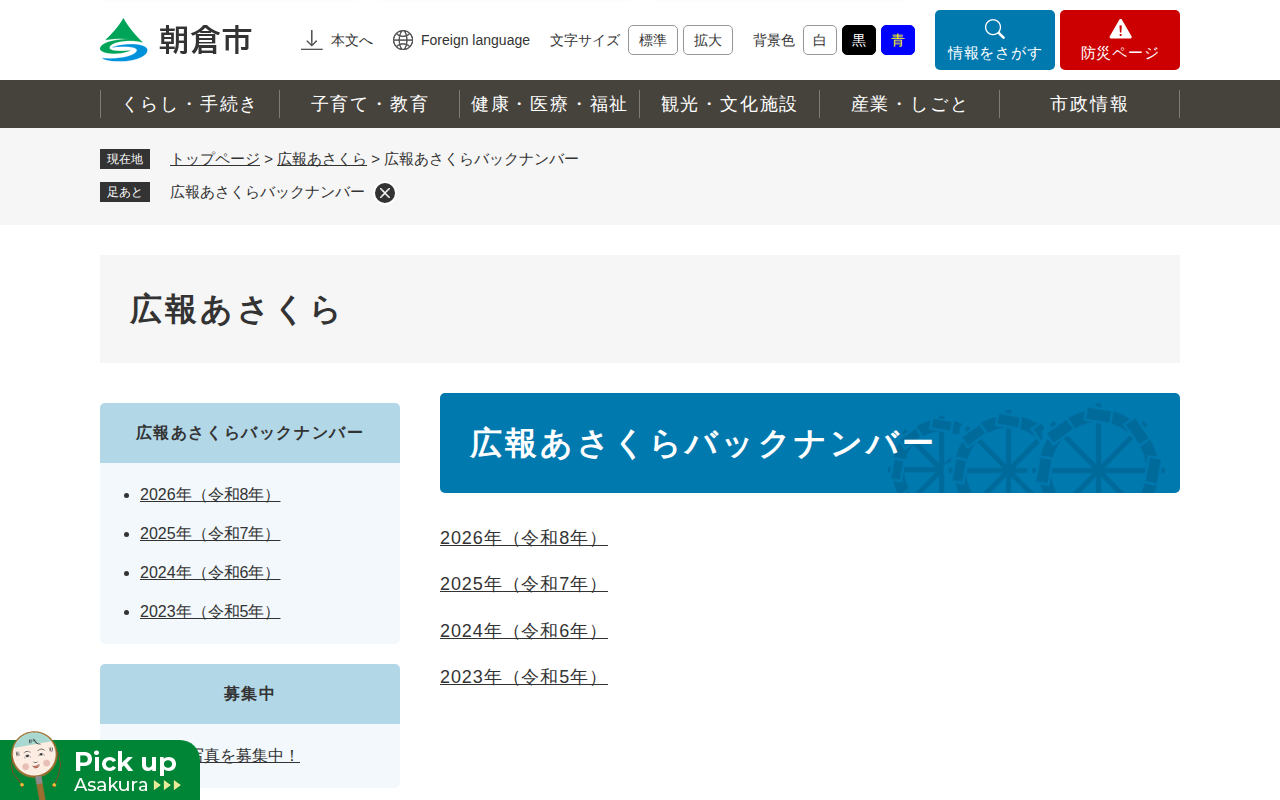Viewport: 1280px width, 800px height.
Task: Open 2024年（令和6年） in the sidebar list
Action: [x=210, y=572]
